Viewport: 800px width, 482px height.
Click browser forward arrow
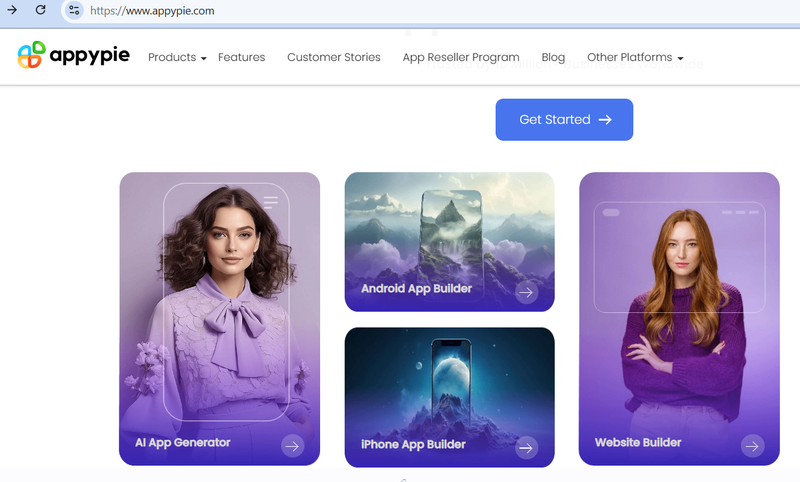point(12,10)
